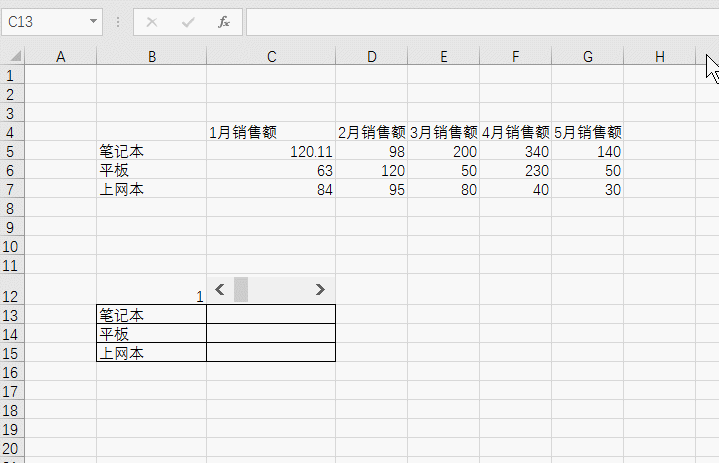Click the Insert Function fx icon
The width and height of the screenshot is (719, 463).
point(224,22)
